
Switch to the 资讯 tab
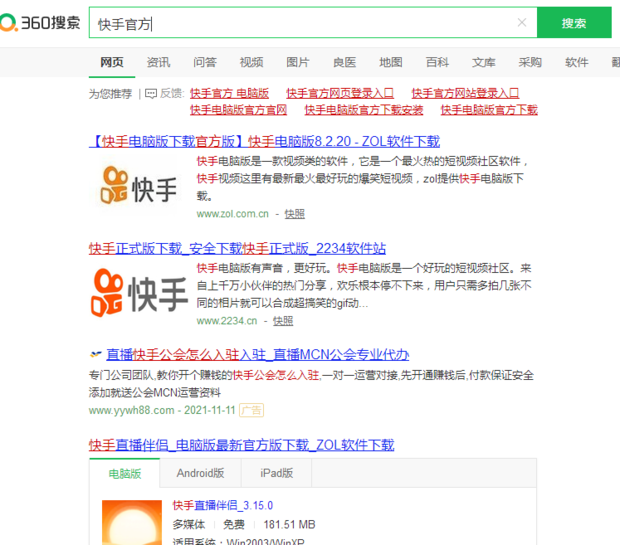[158, 62]
